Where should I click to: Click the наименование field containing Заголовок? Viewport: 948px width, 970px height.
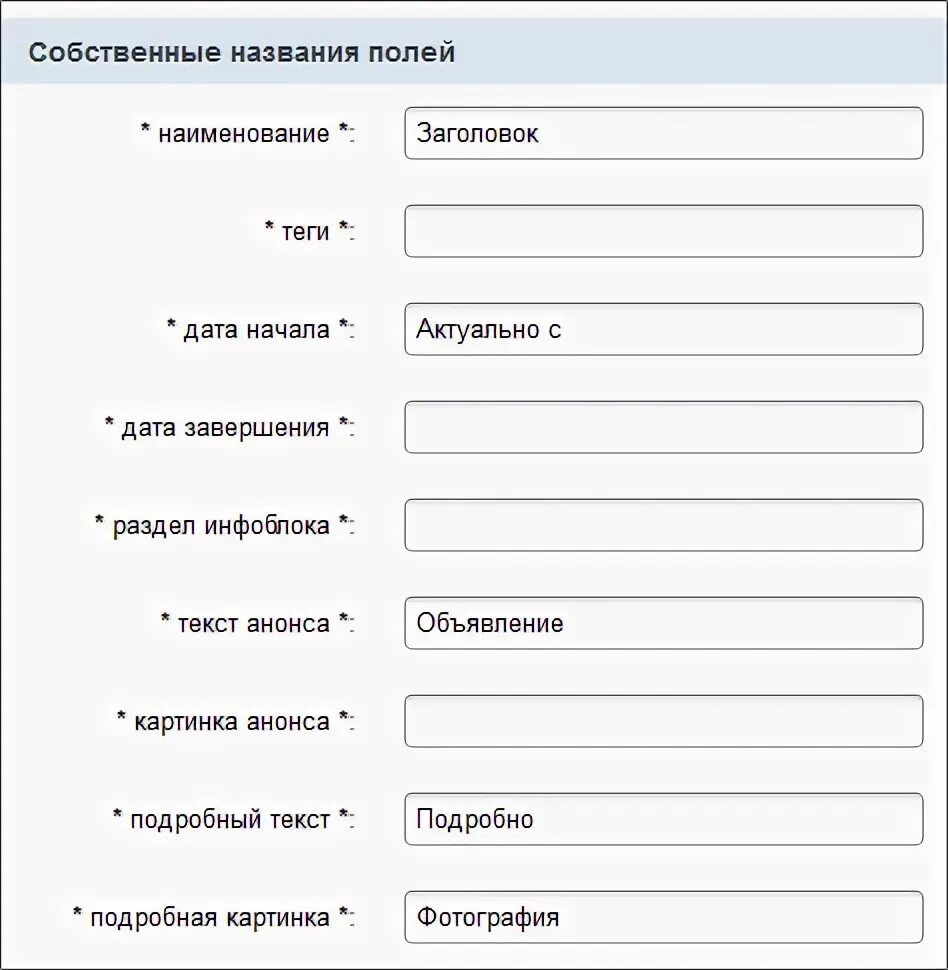point(663,133)
